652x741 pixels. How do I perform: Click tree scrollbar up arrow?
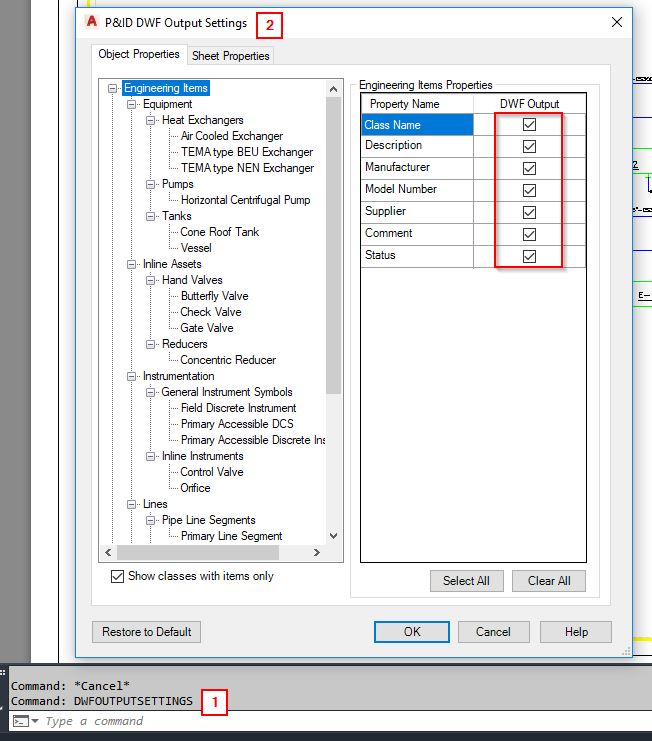click(x=334, y=89)
